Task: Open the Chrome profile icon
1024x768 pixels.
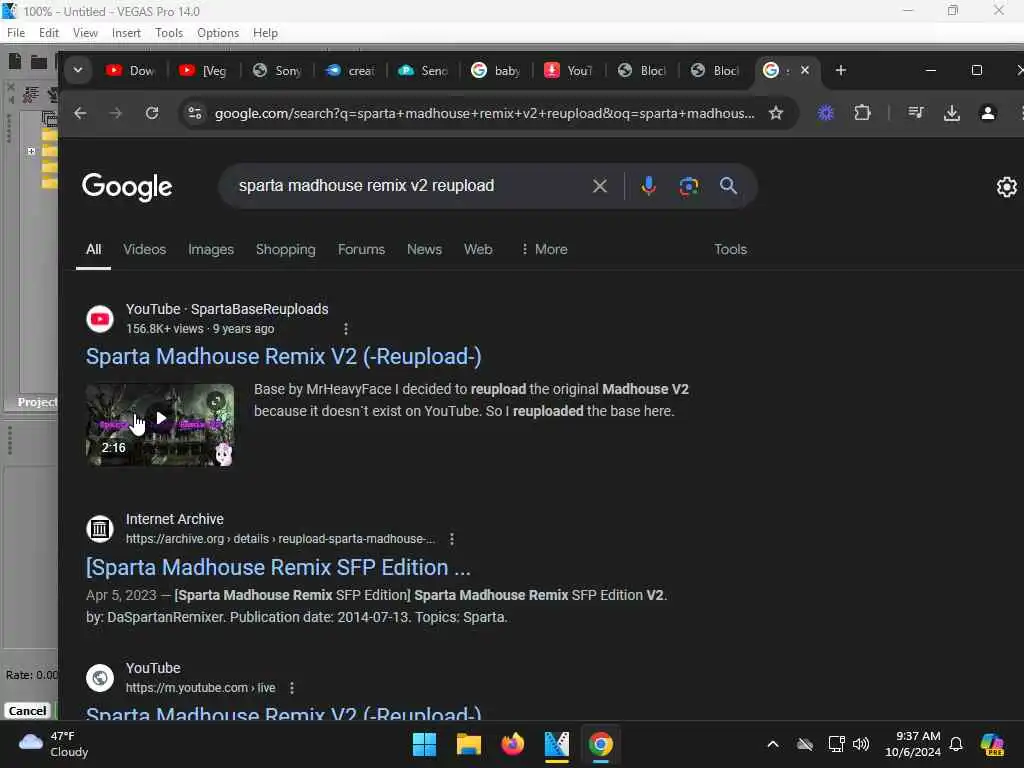Action: click(988, 113)
